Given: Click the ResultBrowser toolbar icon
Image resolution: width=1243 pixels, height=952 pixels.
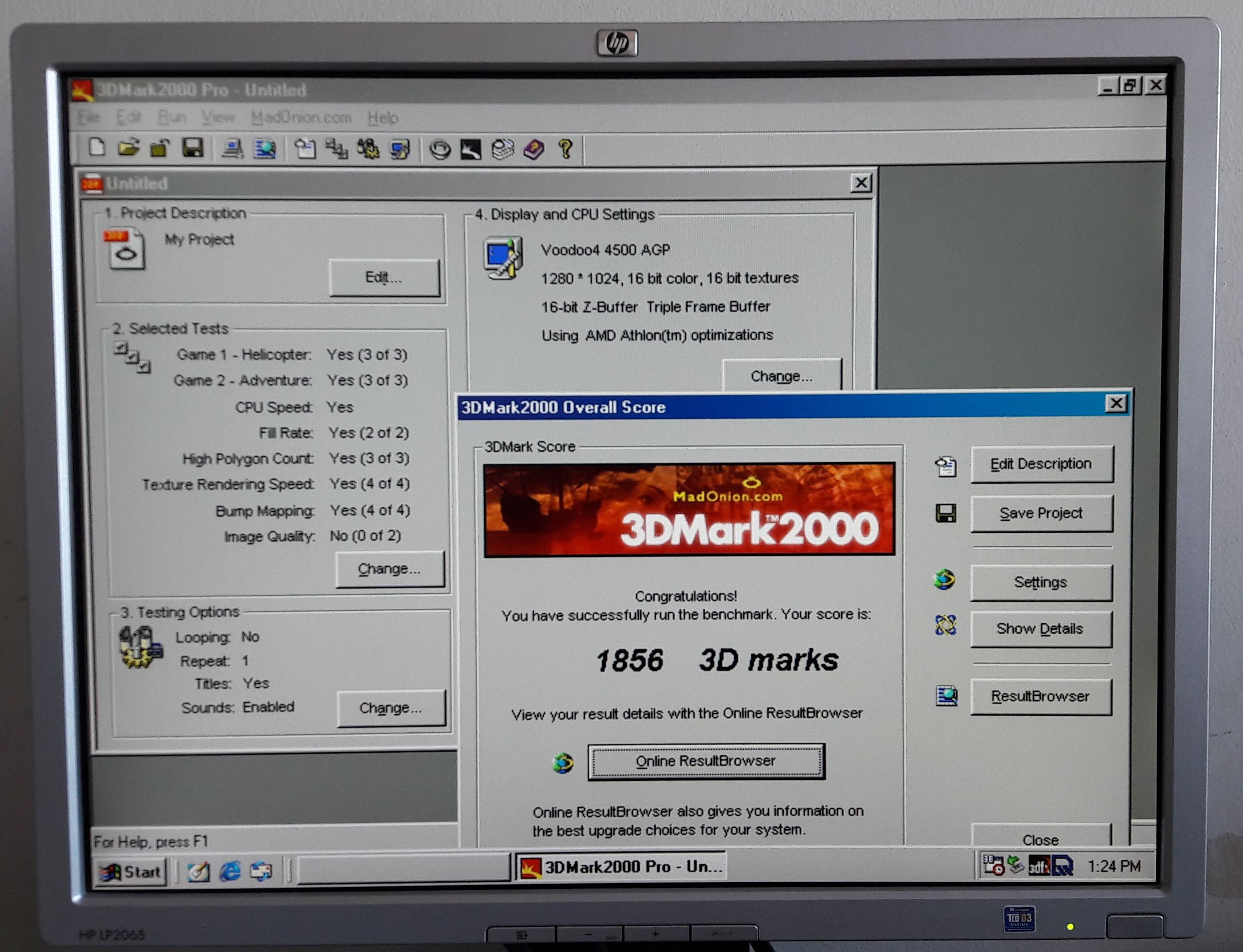Looking at the screenshot, I should [265, 149].
